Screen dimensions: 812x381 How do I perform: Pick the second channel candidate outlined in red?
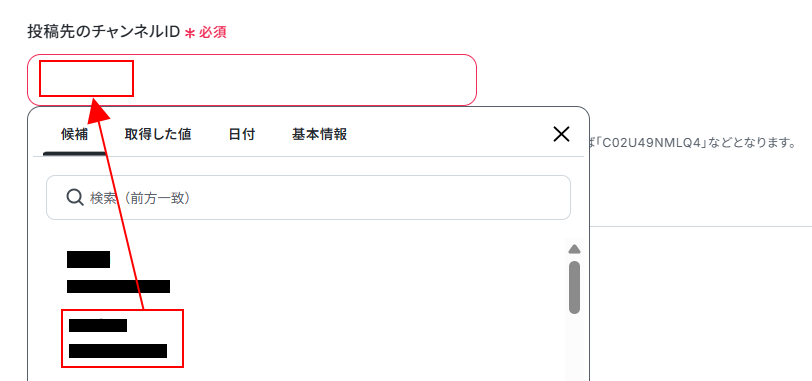click(123, 339)
